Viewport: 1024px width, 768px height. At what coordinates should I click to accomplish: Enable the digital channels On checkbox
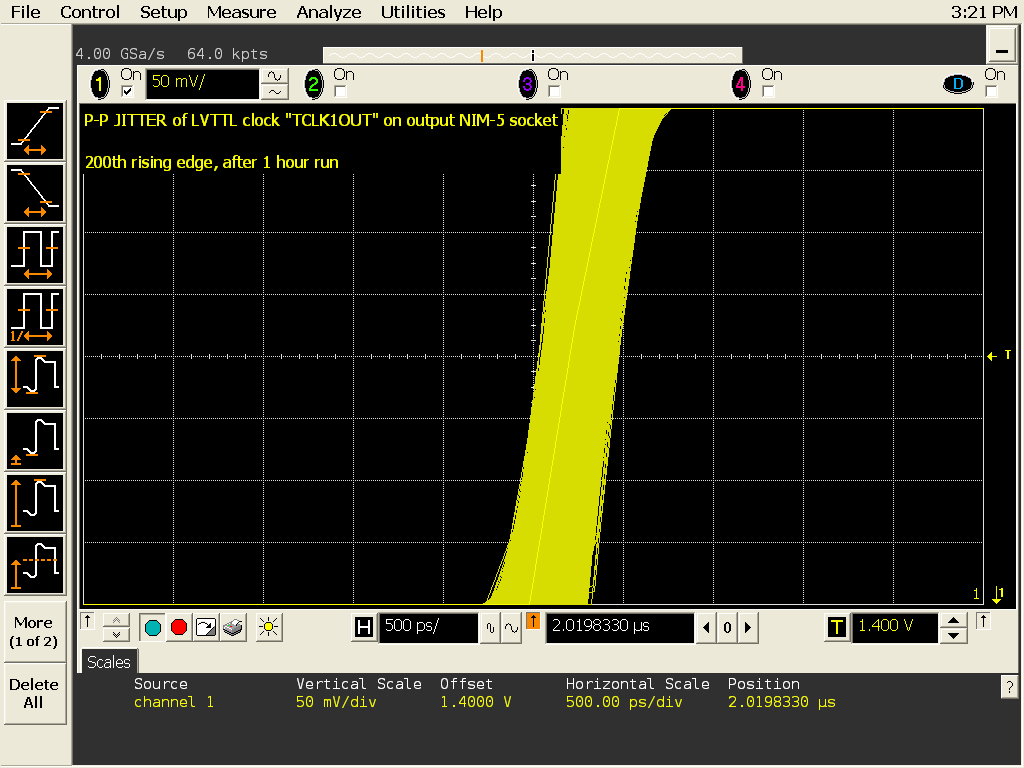(991, 91)
